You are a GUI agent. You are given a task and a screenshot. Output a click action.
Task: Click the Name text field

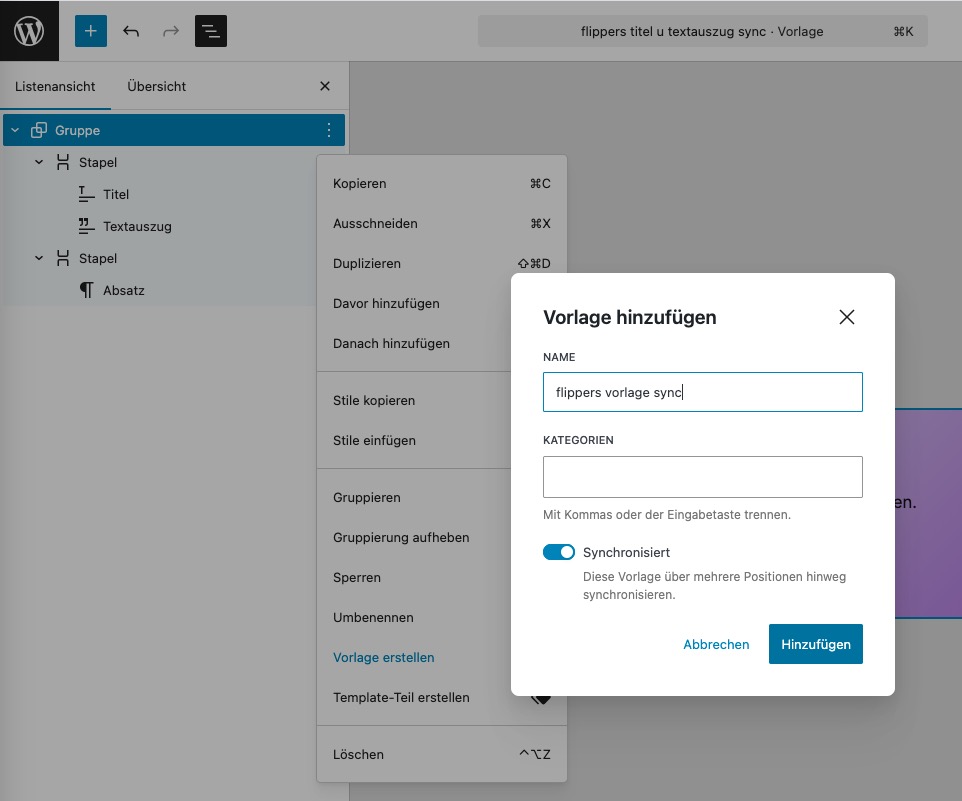702,392
